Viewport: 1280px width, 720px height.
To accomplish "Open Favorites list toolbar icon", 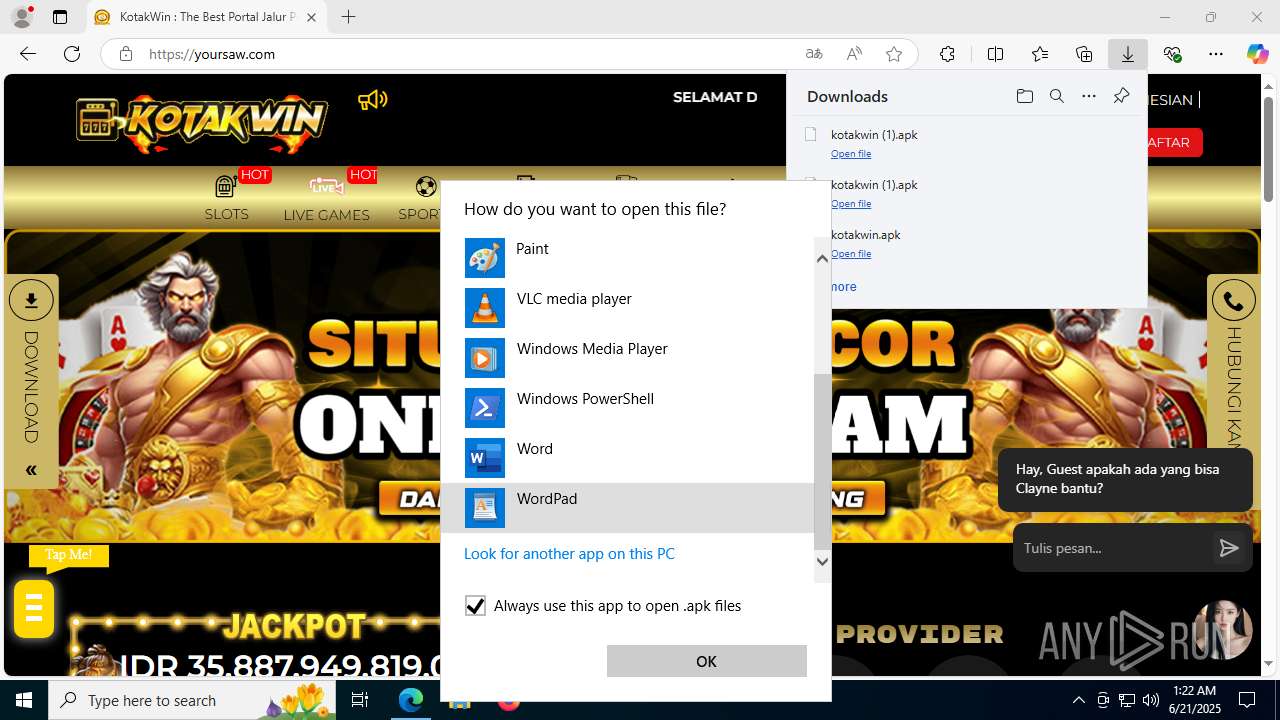I will point(1040,54).
